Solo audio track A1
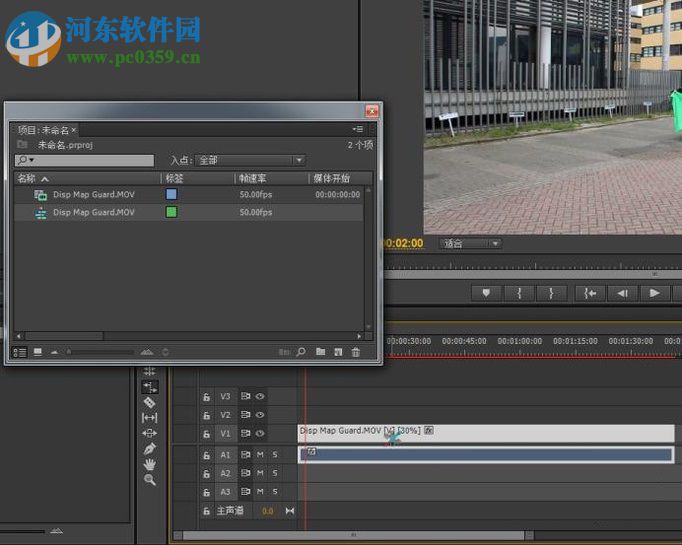682x545 pixels. pos(275,455)
